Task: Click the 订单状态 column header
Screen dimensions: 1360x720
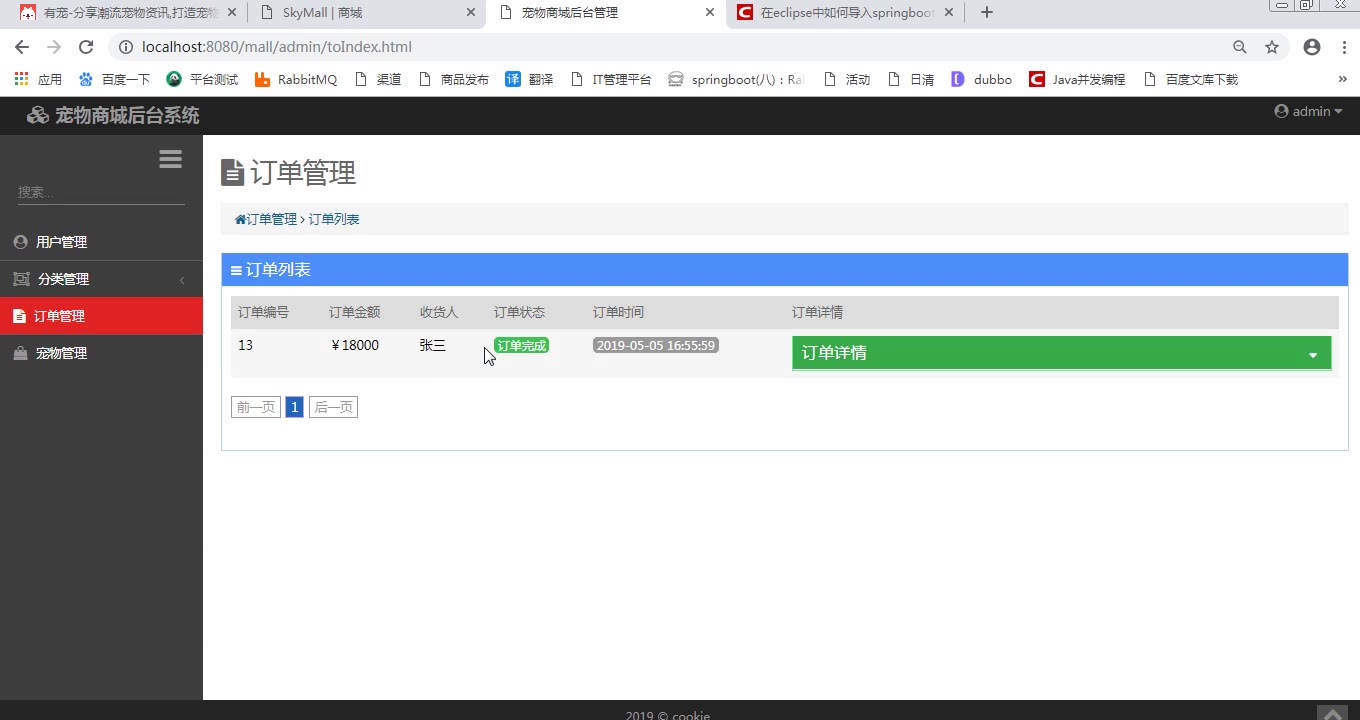Action: click(519, 312)
